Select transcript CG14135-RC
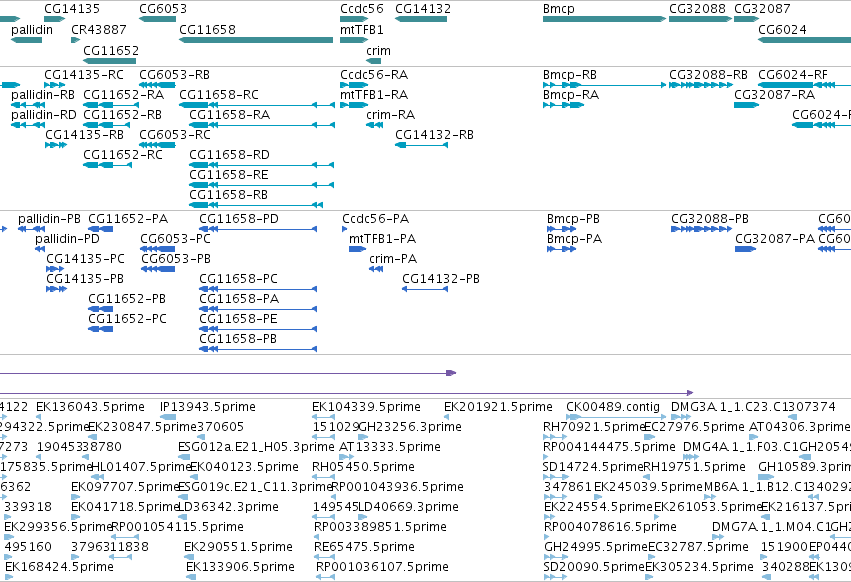This screenshot has width=851, height=582. pos(55,85)
